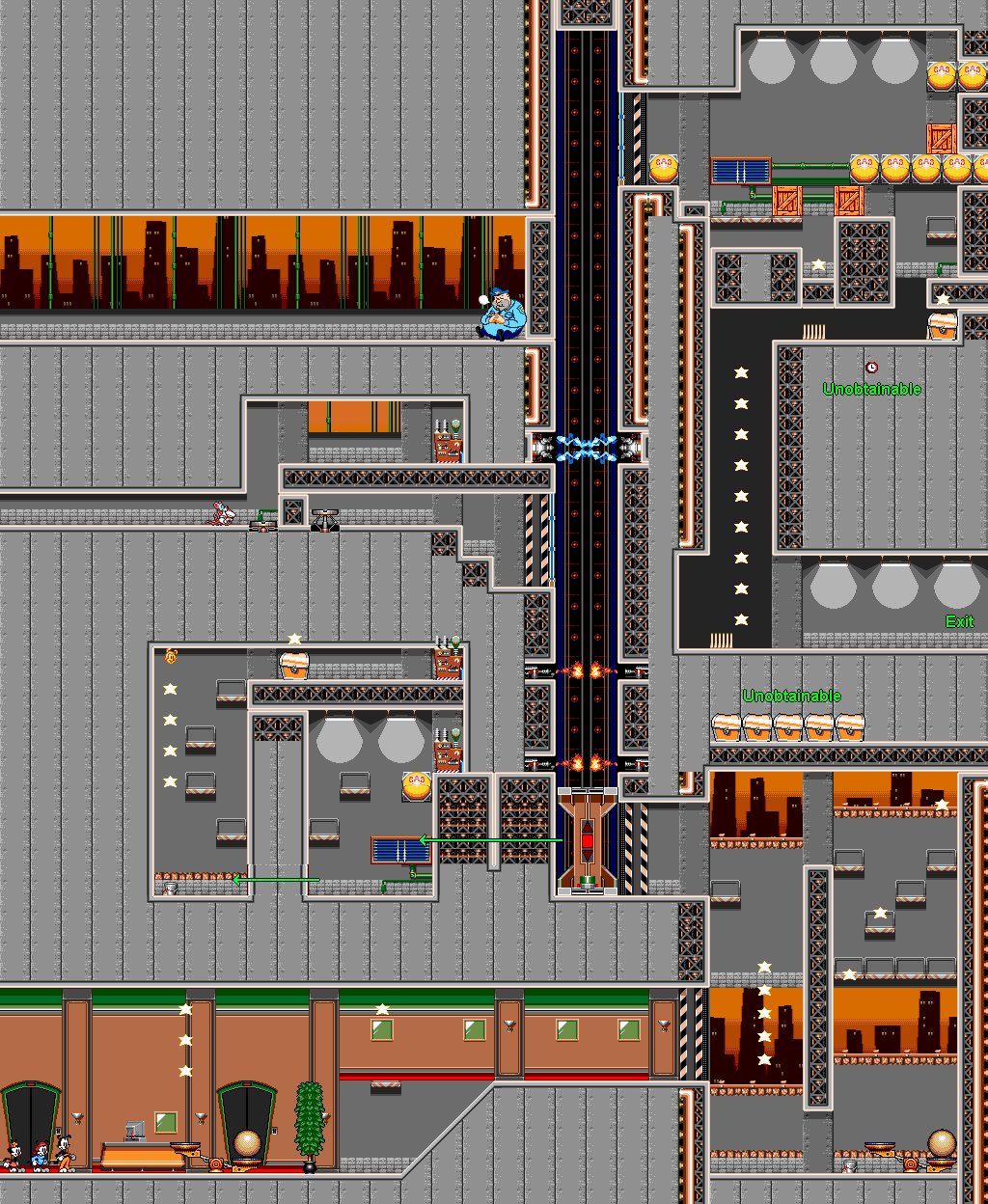Click the wooden crate stacked on the GAS buttons
Image resolution: width=988 pixels, height=1204 pixels.
point(942,139)
